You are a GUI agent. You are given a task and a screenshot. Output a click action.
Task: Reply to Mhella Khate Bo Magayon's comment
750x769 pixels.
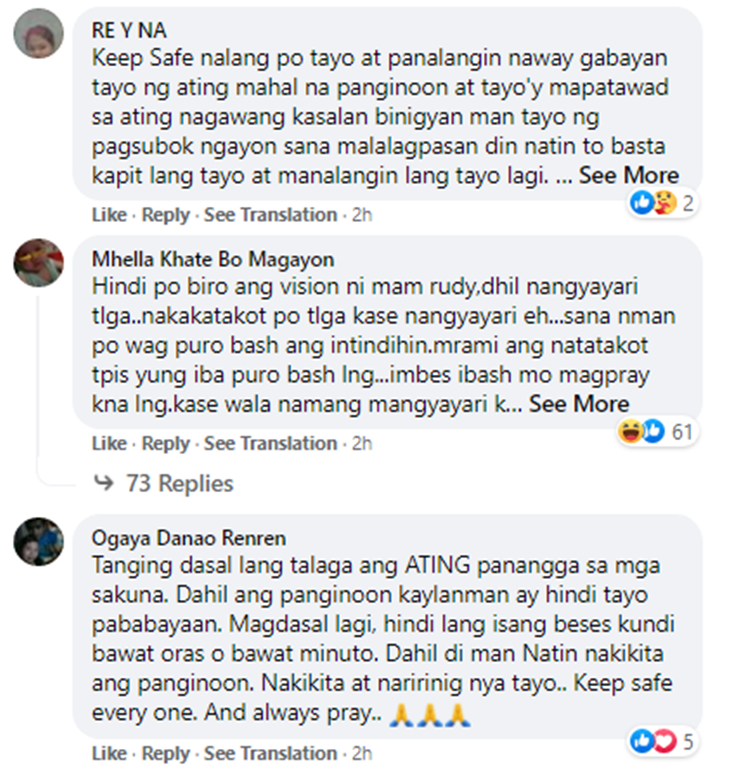[x=166, y=443]
